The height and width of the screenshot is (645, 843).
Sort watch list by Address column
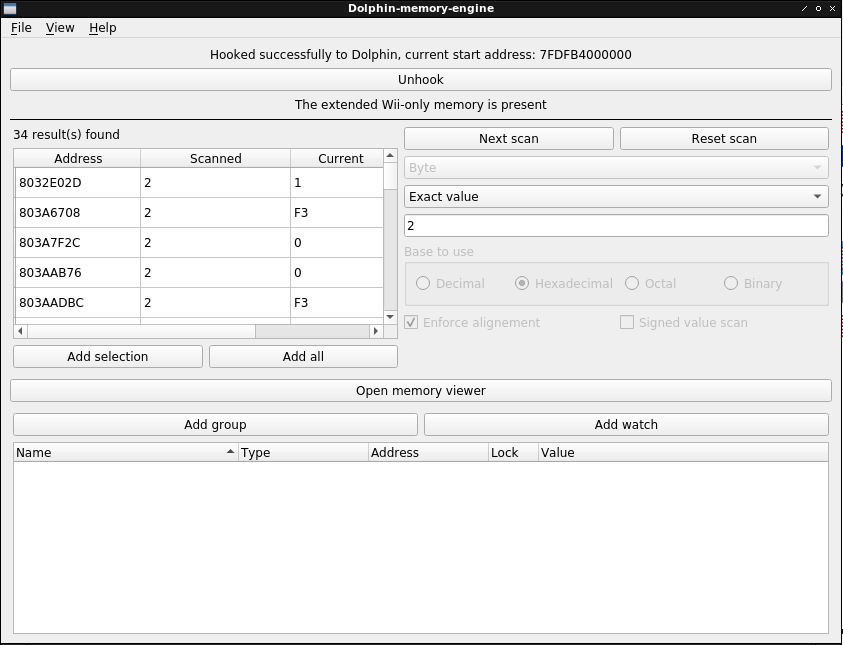point(428,453)
